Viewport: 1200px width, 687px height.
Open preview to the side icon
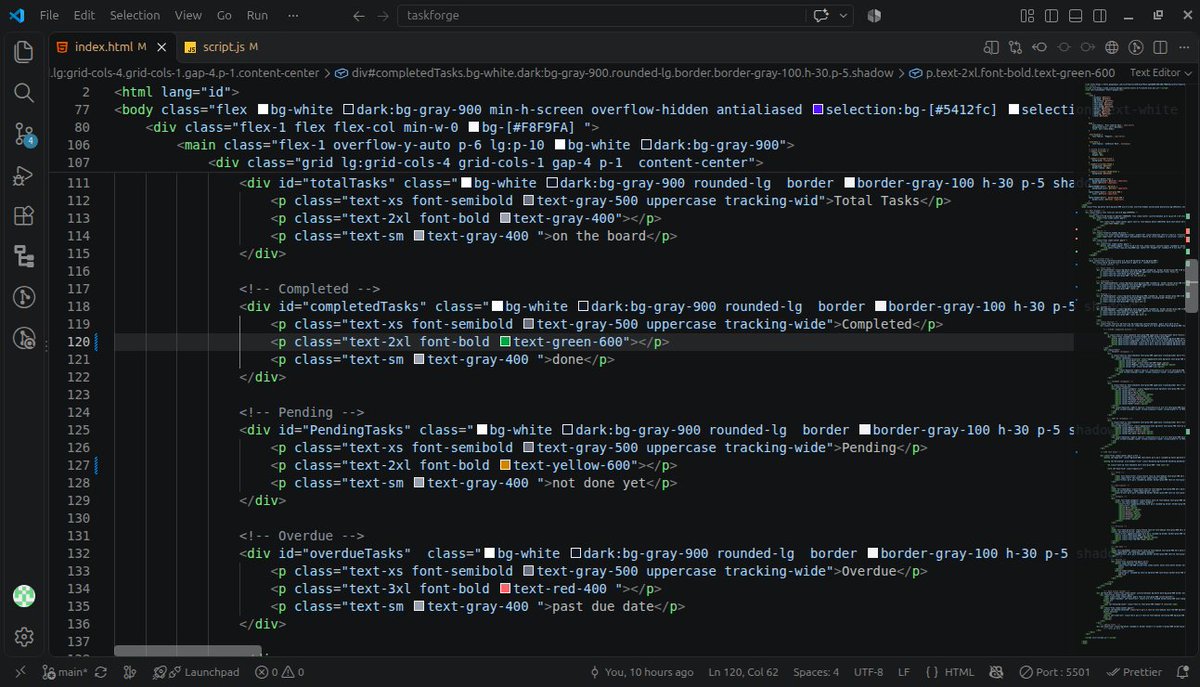pos(991,47)
